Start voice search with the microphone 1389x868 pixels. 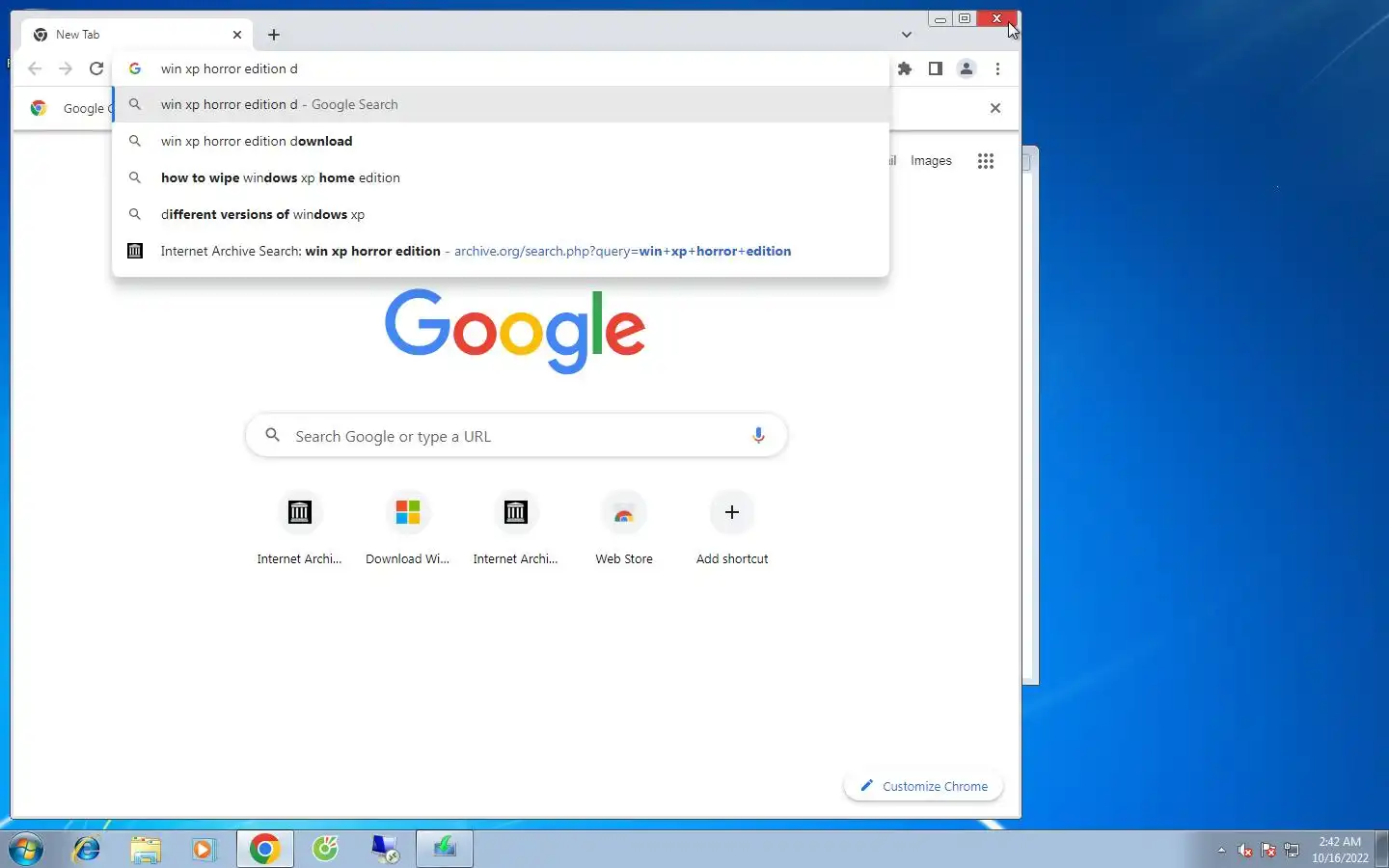click(758, 436)
